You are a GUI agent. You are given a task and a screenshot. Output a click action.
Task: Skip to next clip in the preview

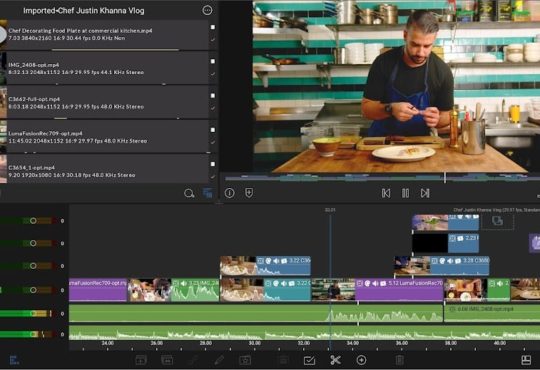(425, 193)
